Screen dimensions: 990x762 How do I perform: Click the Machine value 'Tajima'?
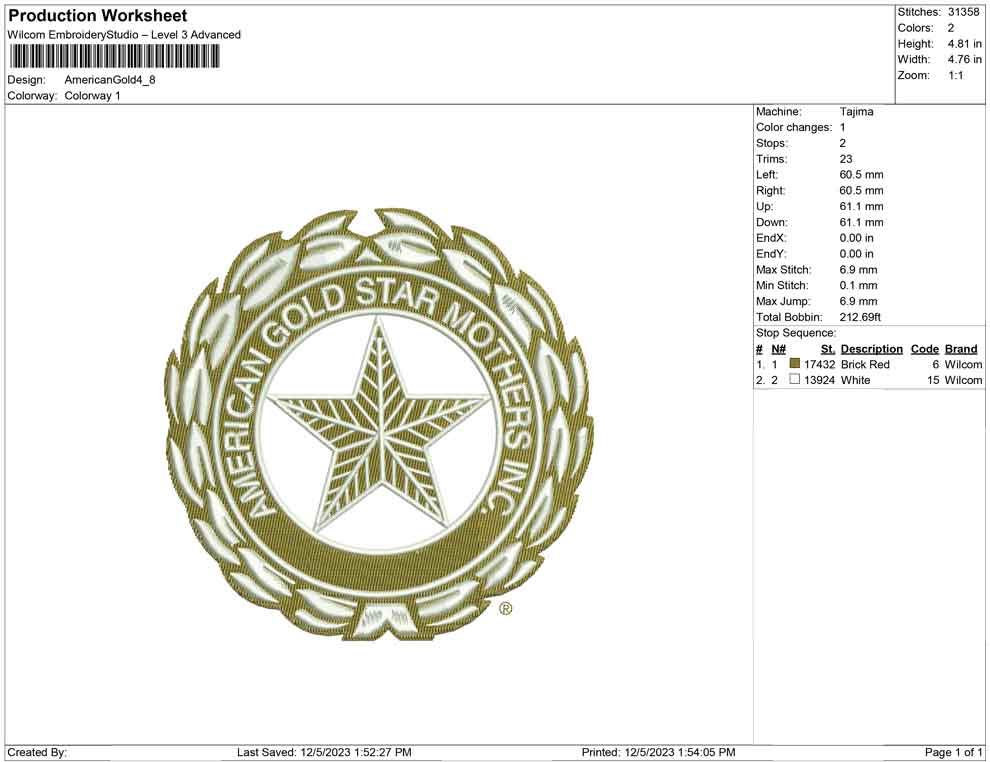point(857,111)
